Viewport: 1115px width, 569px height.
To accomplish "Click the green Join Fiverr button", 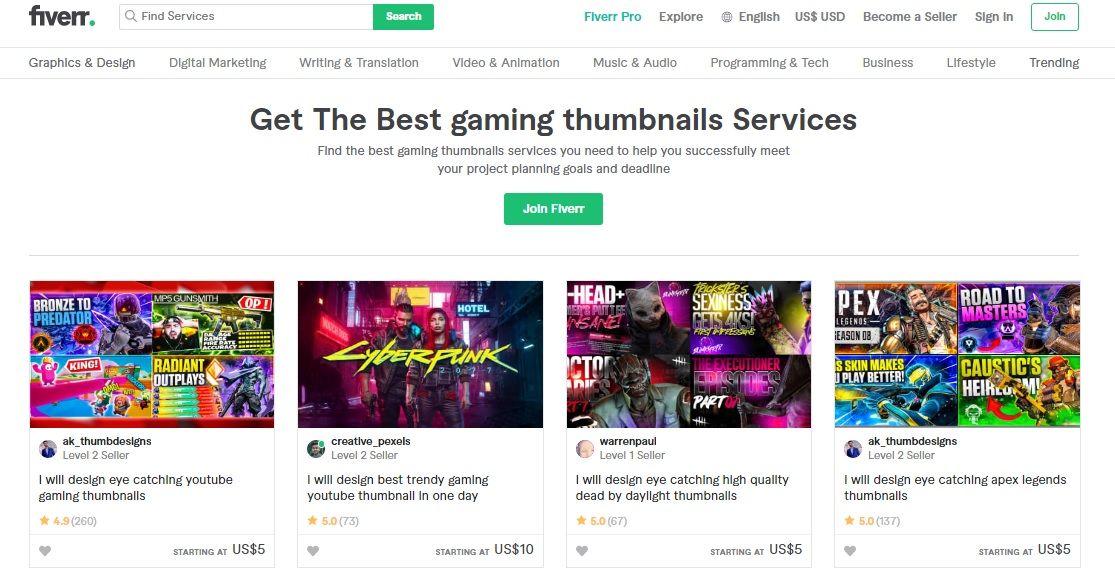I will point(553,209).
